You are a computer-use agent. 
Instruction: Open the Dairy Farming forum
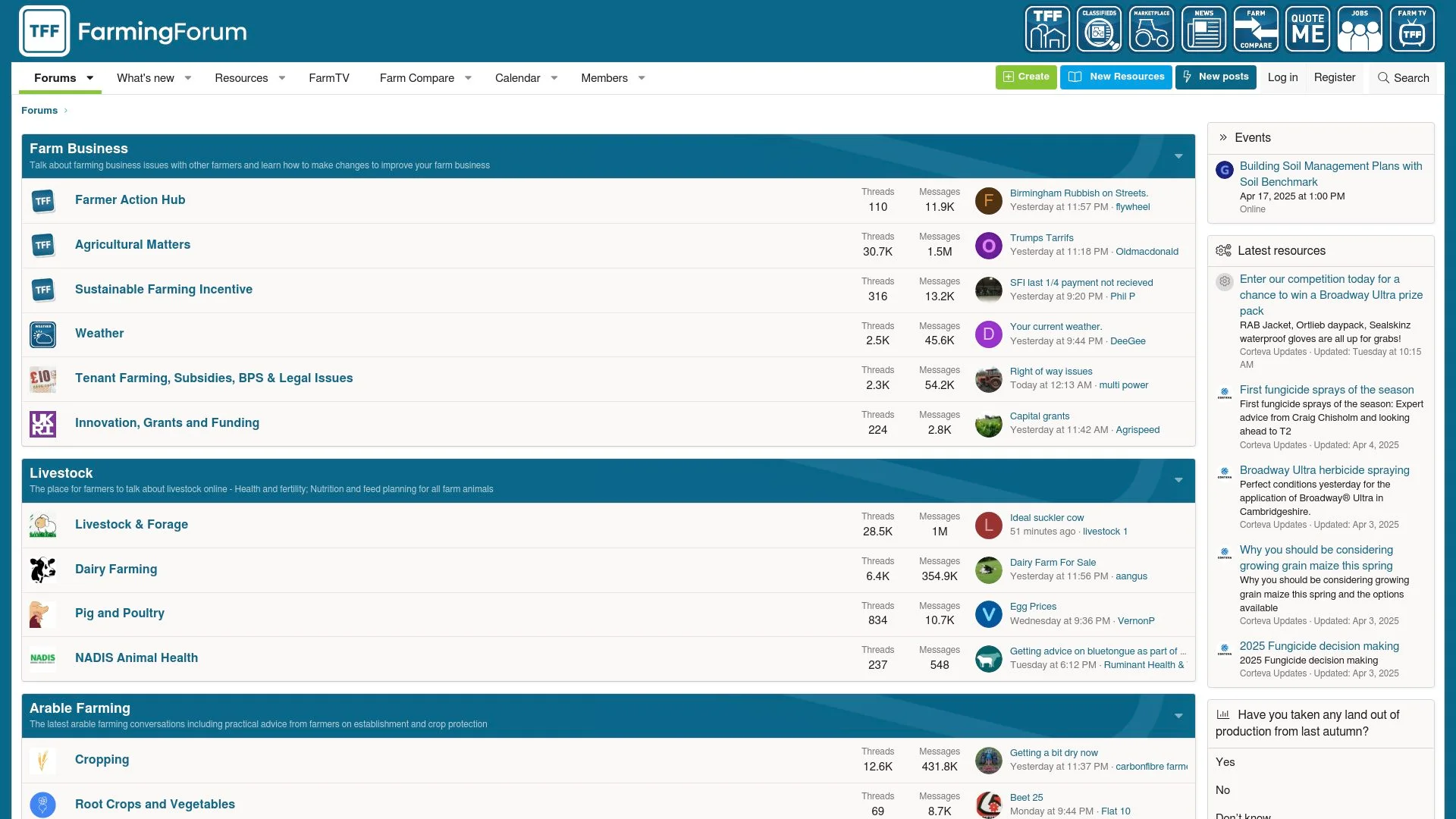click(116, 570)
